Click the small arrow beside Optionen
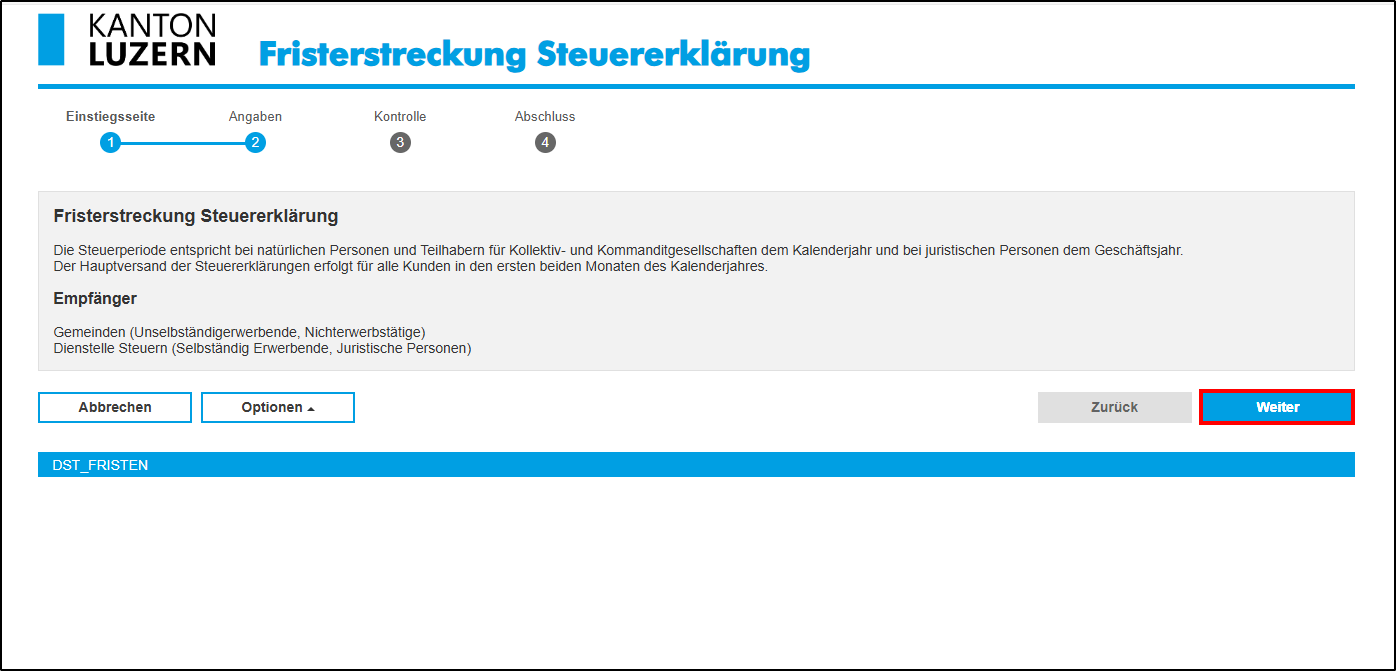Viewport: 1396px width, 671px height. 311,409
